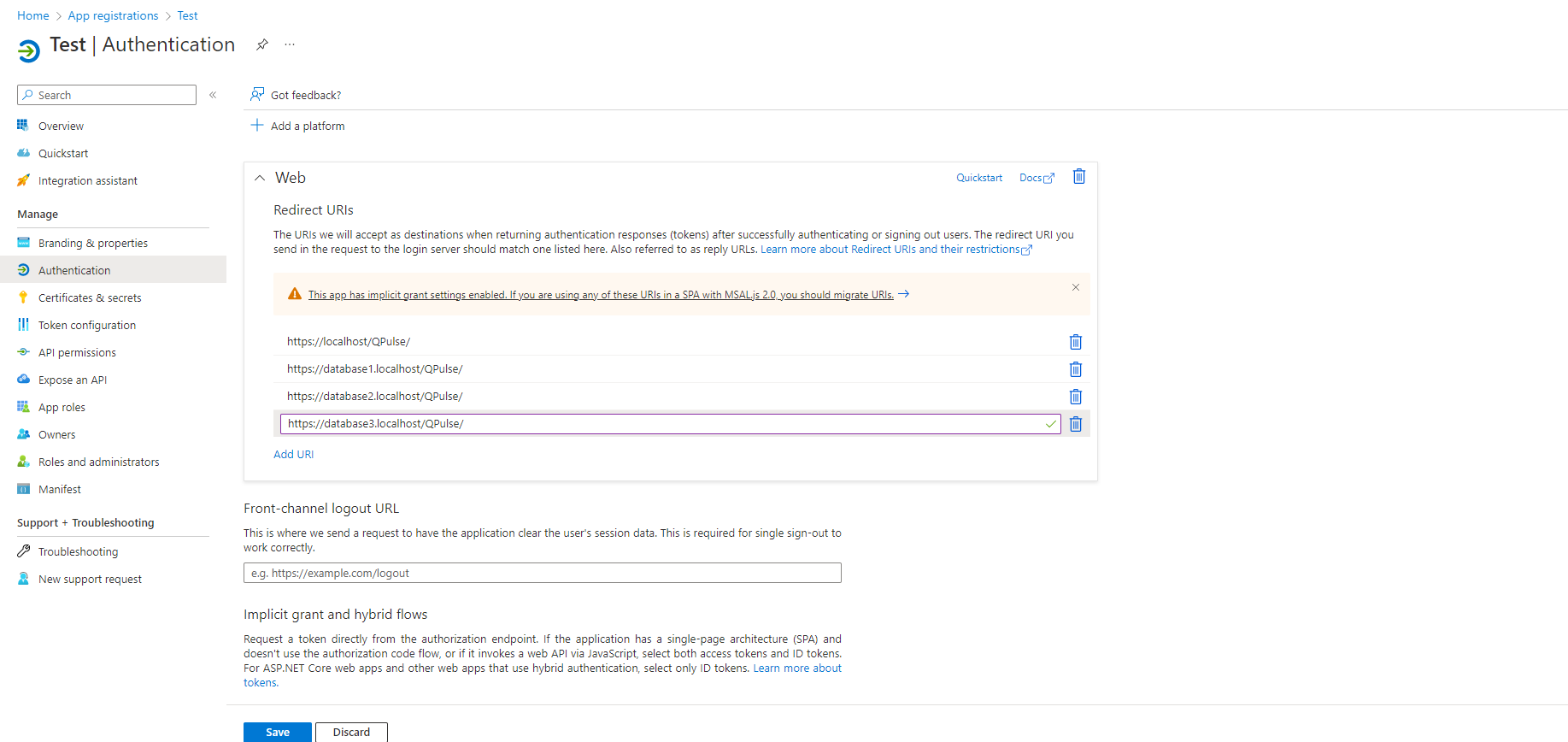Click the Discard button
Screen dimensions: 1568x742
point(351,732)
